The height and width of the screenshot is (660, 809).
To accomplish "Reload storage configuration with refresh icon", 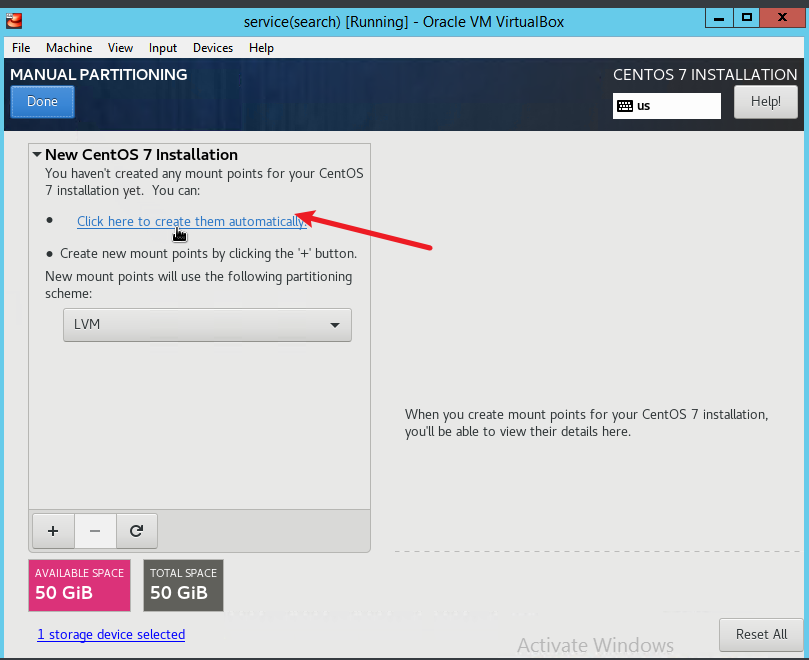I will pyautogui.click(x=137, y=530).
